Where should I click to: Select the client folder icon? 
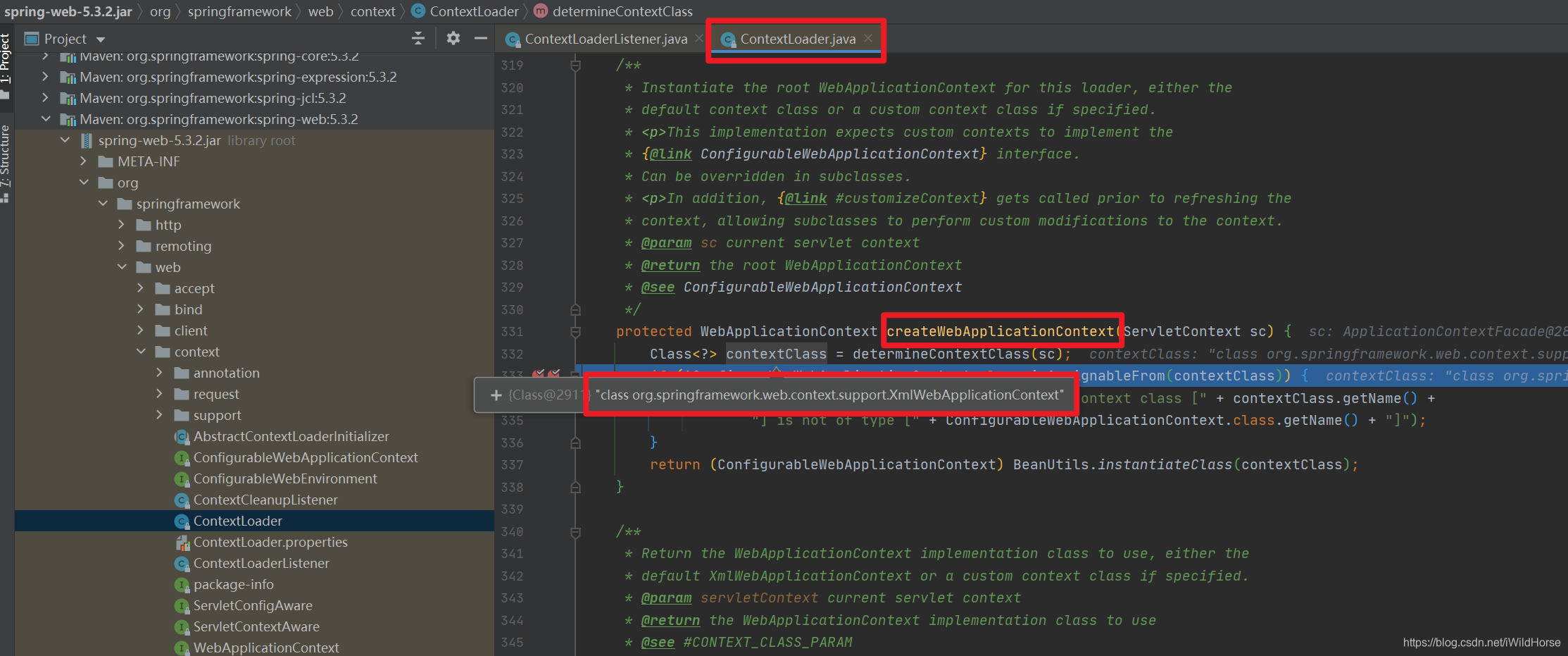tap(163, 330)
